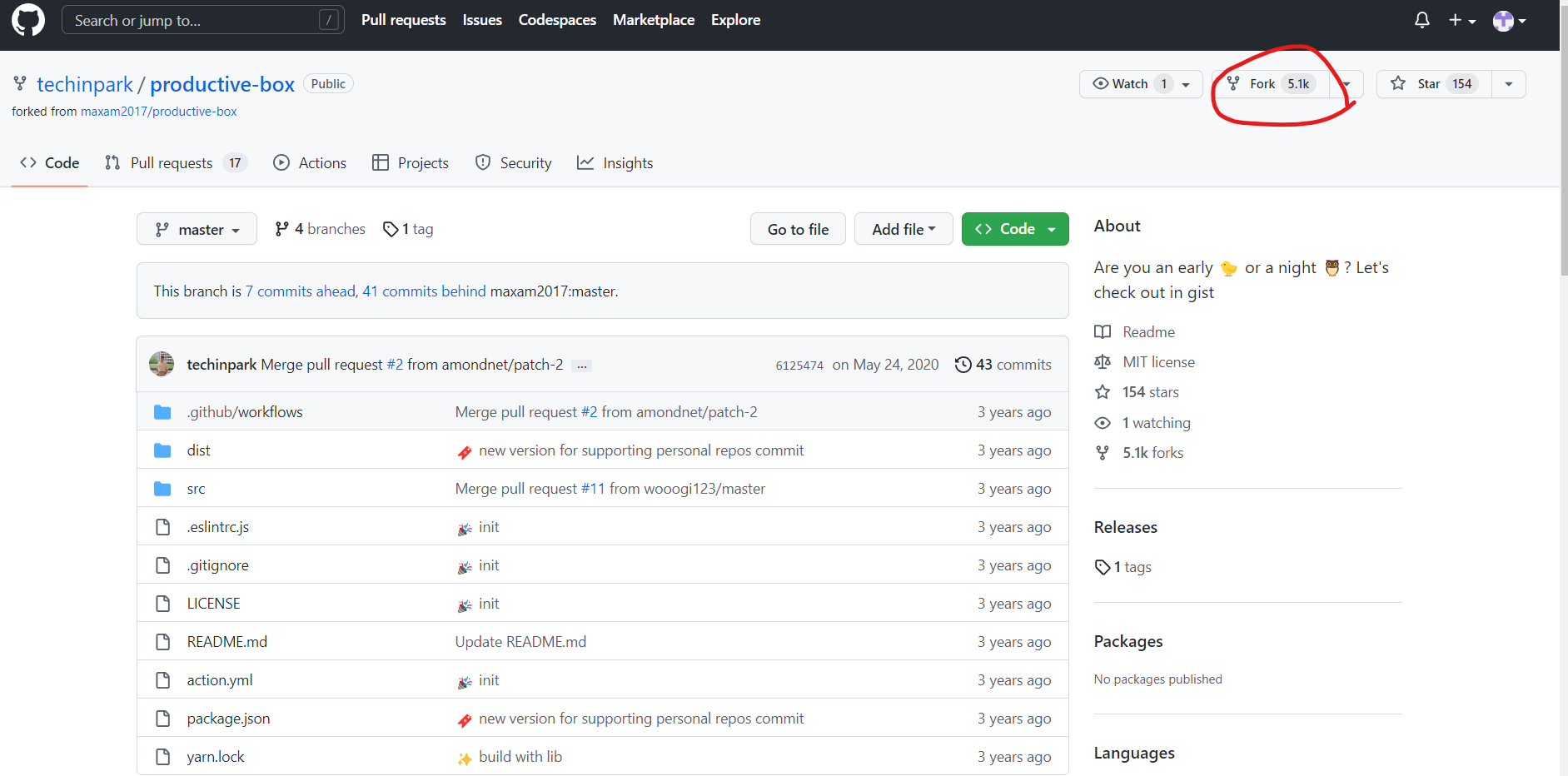Star the repository
This screenshot has width=1568, height=776.
click(1434, 84)
